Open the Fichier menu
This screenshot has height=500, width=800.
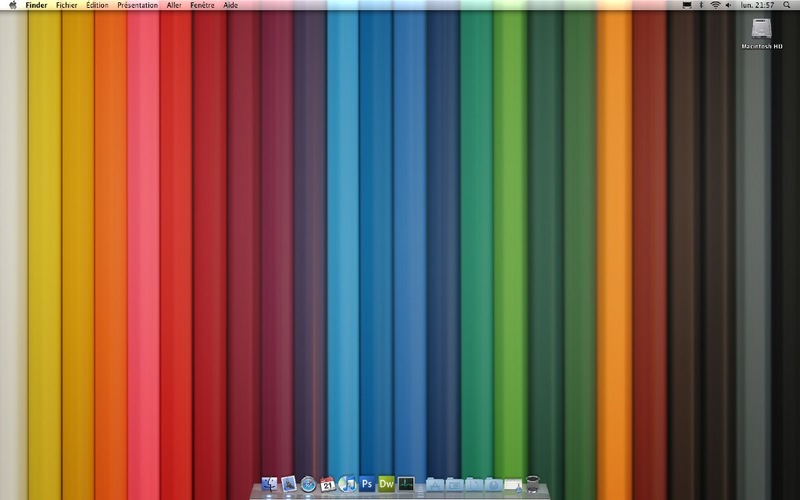pos(66,5)
